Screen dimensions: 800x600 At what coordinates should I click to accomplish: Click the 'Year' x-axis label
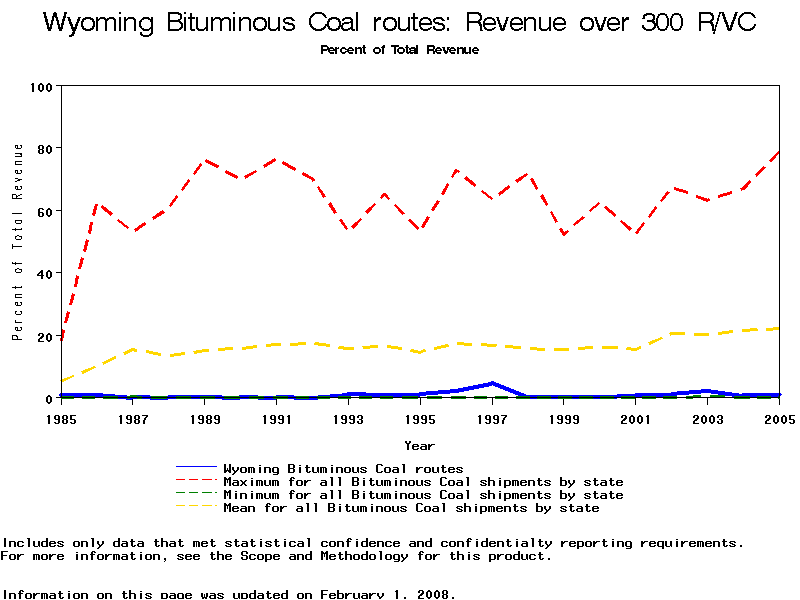tap(419, 445)
